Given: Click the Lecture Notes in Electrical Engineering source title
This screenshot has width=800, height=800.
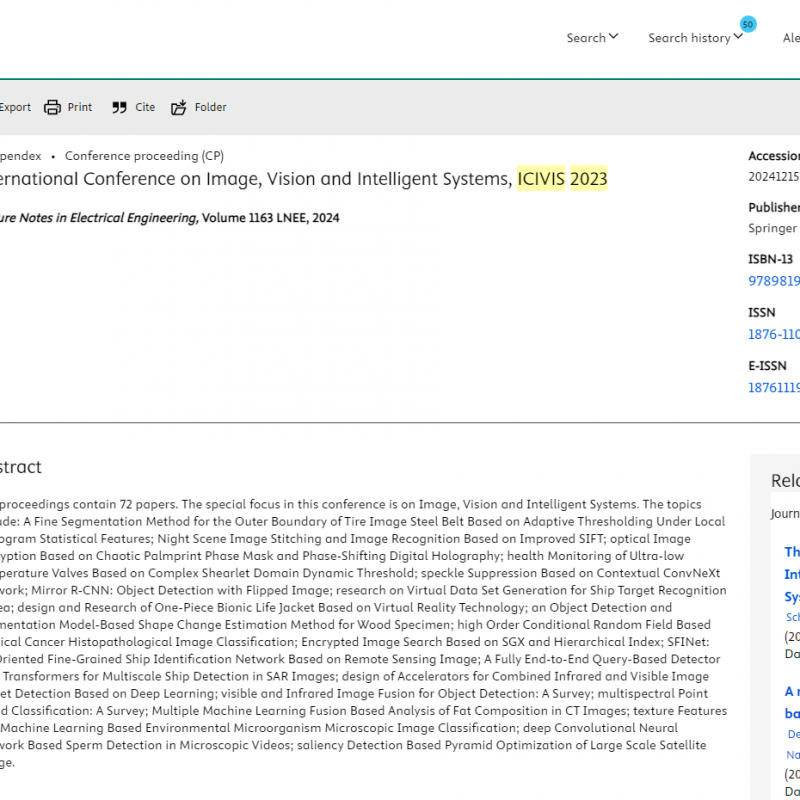Looking at the screenshot, I should (98, 218).
